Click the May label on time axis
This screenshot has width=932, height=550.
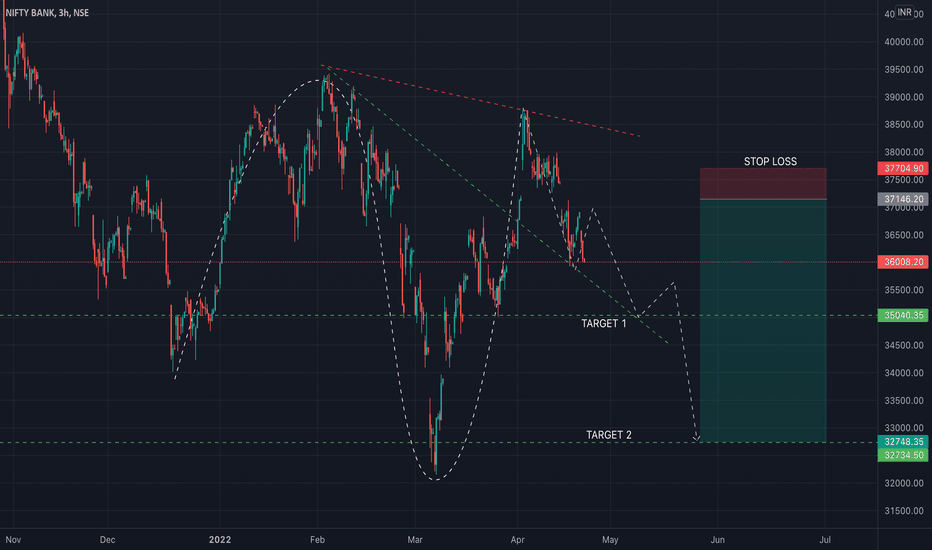click(610, 540)
